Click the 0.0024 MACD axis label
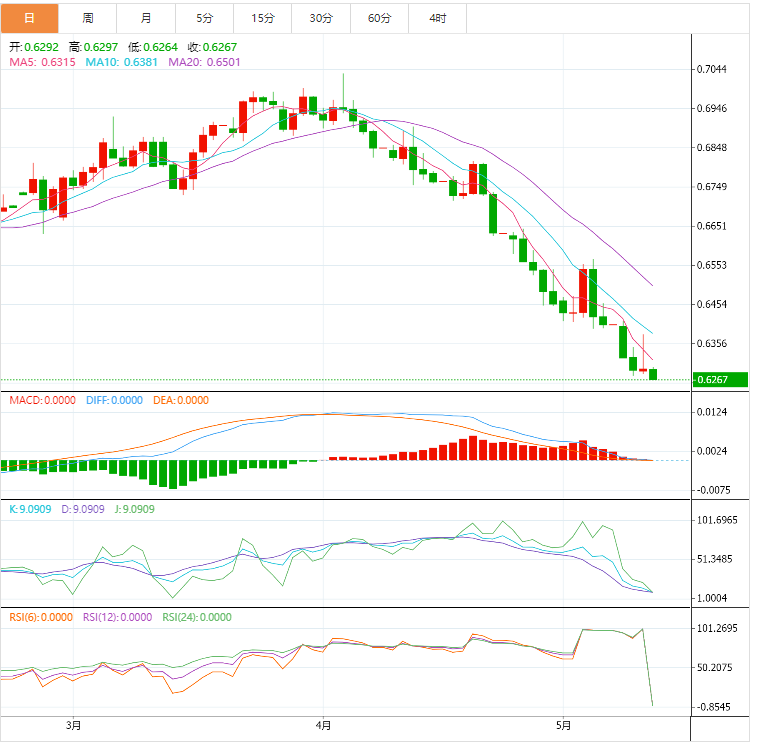 (712, 451)
